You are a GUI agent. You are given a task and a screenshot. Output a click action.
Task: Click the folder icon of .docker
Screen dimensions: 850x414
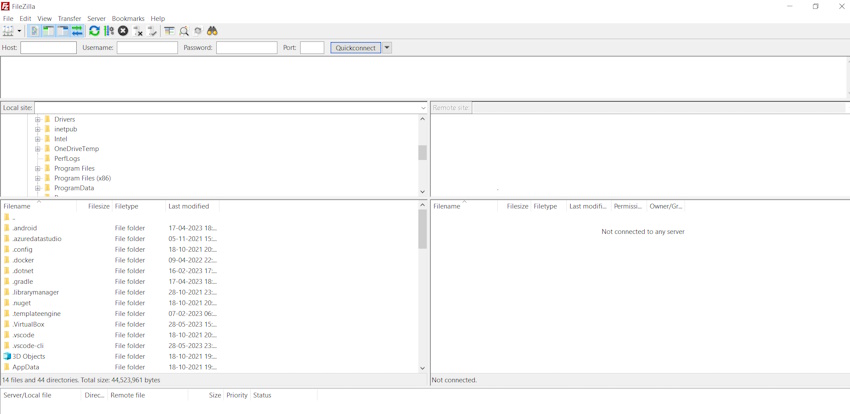(x=7, y=260)
